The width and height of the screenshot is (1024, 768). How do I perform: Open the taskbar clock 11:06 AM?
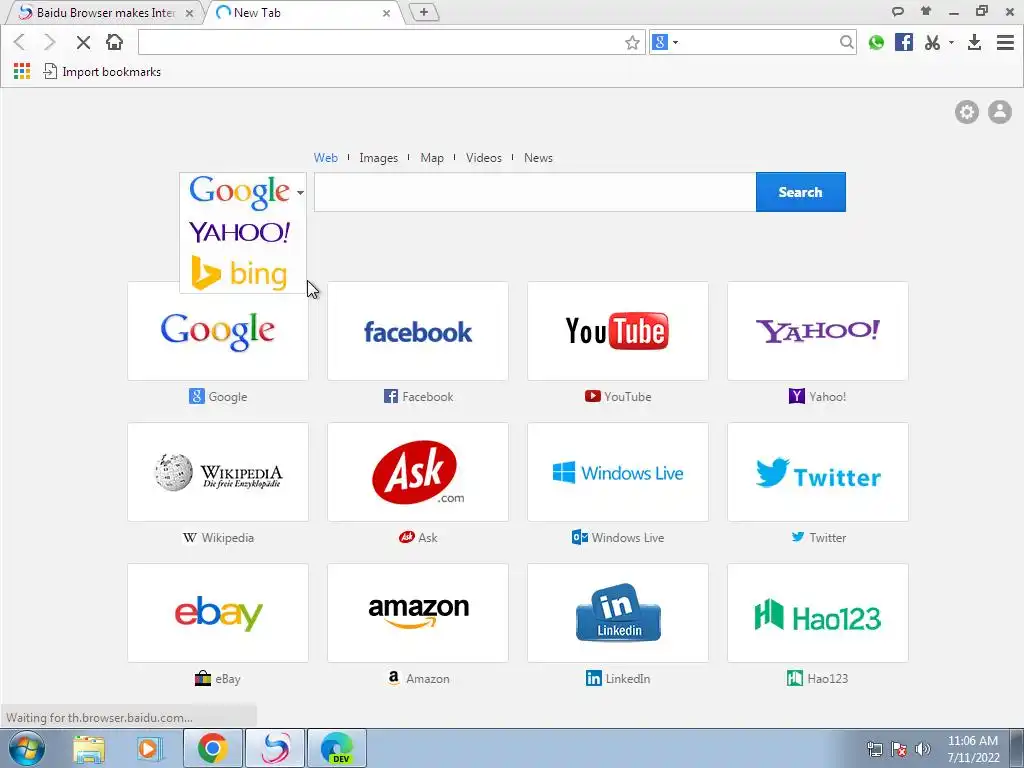tap(973, 749)
